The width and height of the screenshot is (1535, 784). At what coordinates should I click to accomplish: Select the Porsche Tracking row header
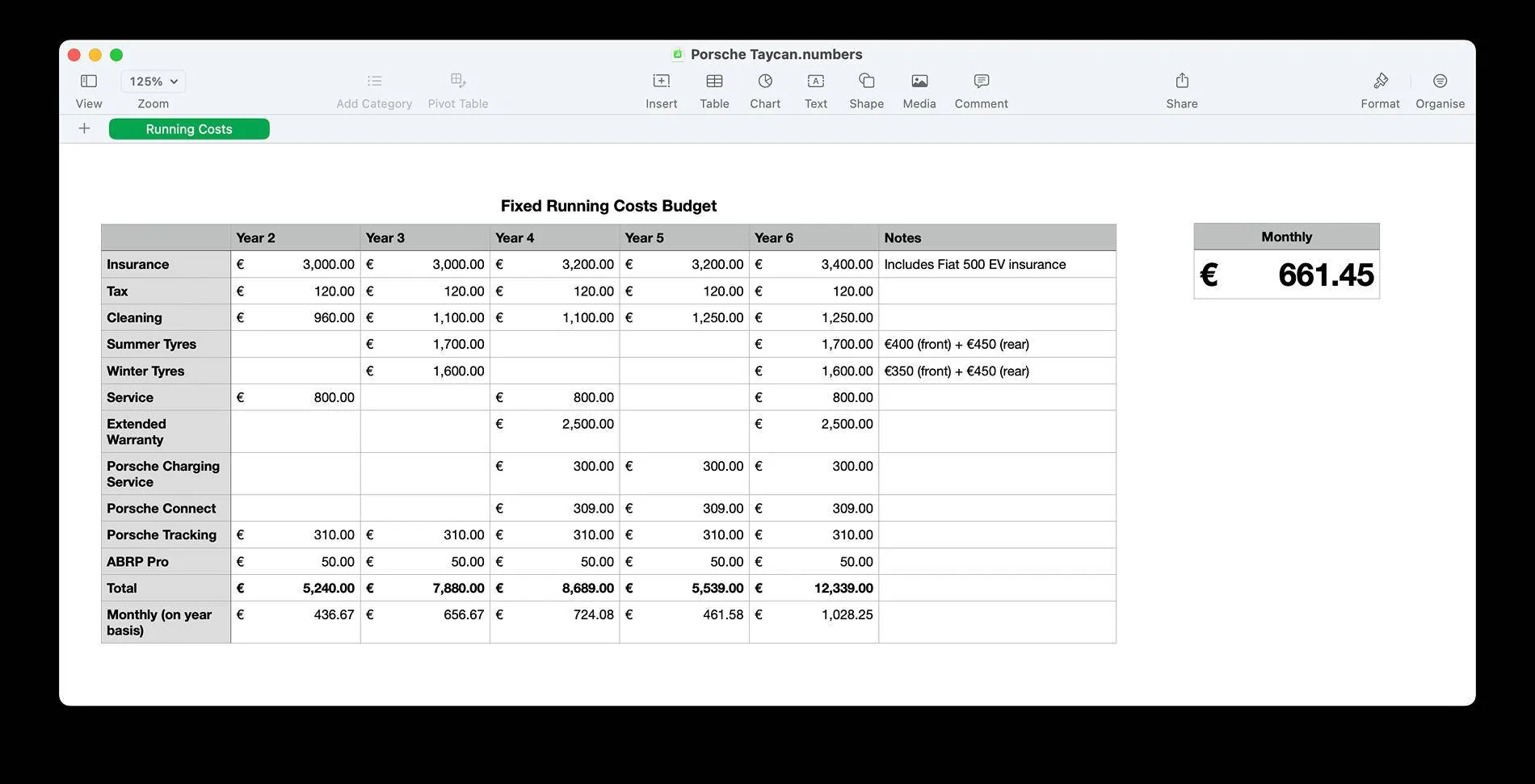[166, 535]
